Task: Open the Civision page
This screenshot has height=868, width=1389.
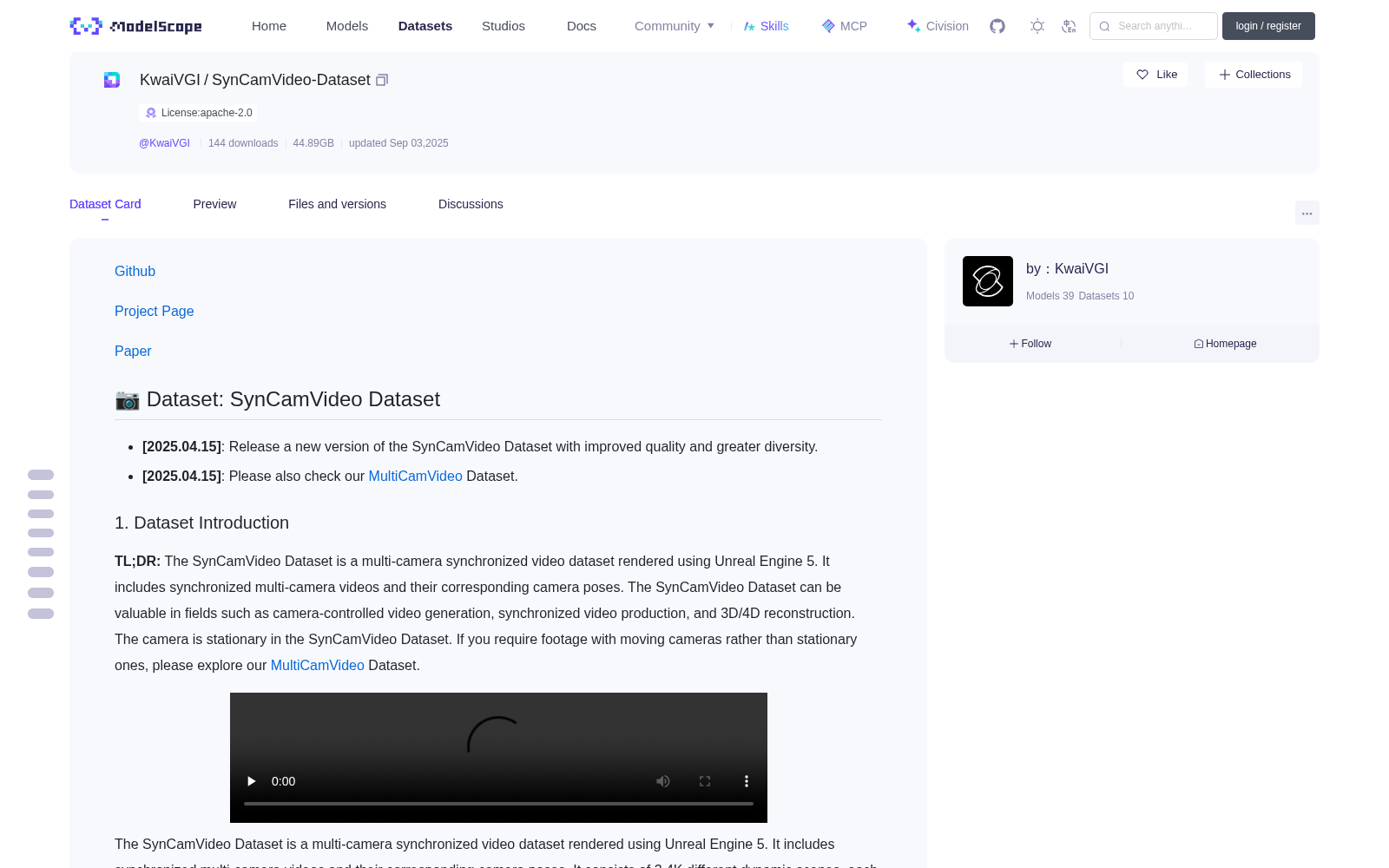Action: [x=938, y=26]
